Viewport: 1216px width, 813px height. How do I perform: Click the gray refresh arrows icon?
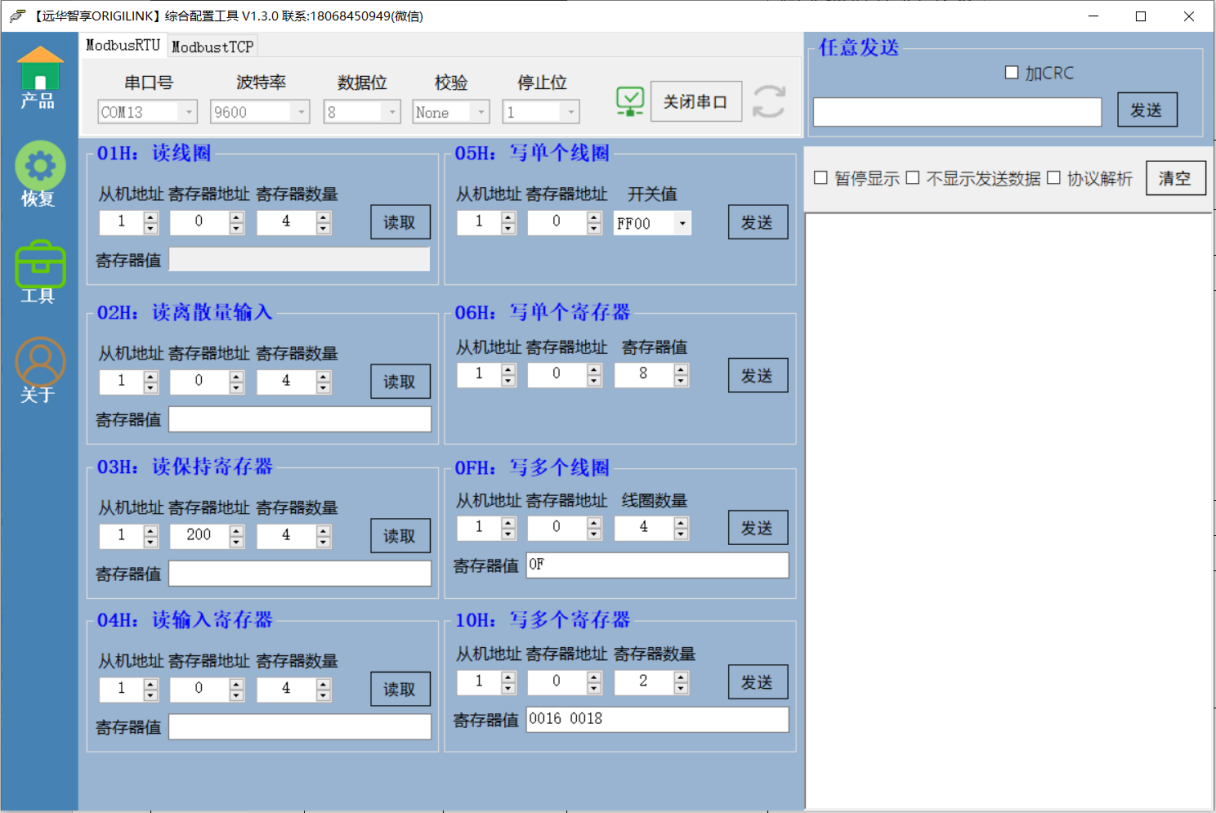click(769, 101)
